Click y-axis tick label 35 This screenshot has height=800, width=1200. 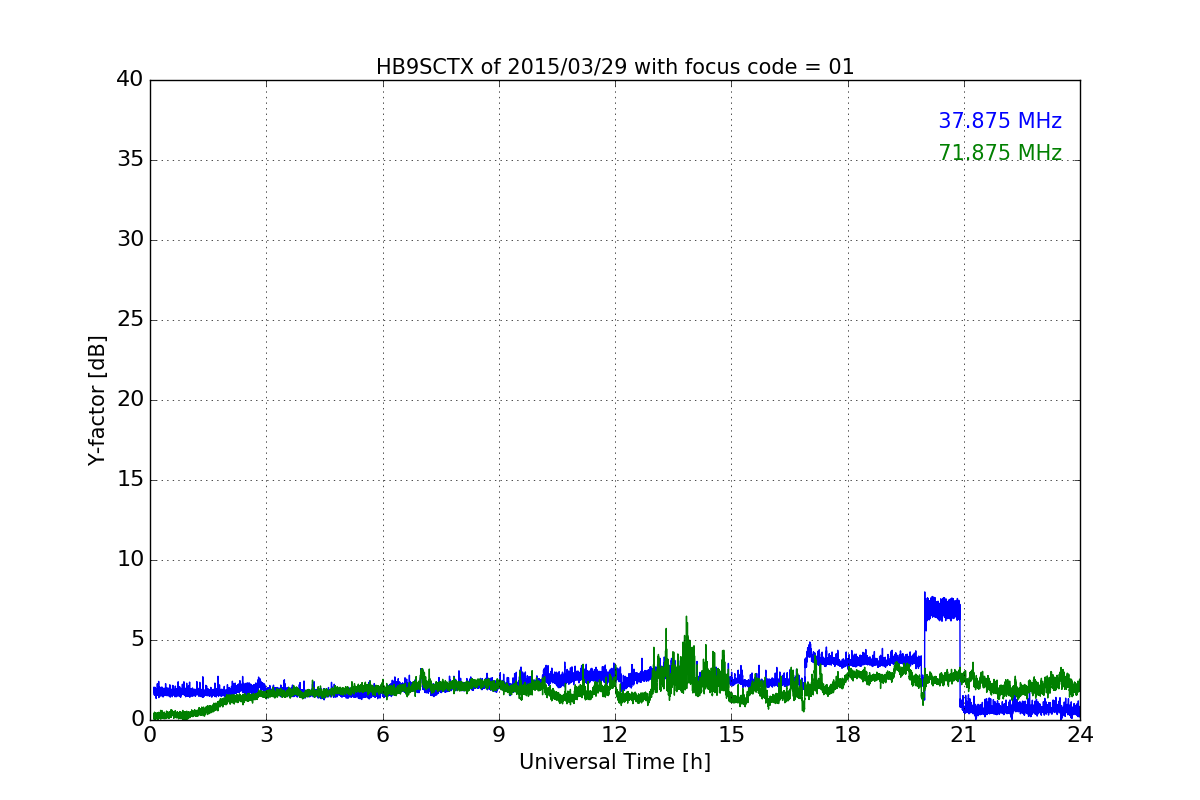click(x=130, y=159)
